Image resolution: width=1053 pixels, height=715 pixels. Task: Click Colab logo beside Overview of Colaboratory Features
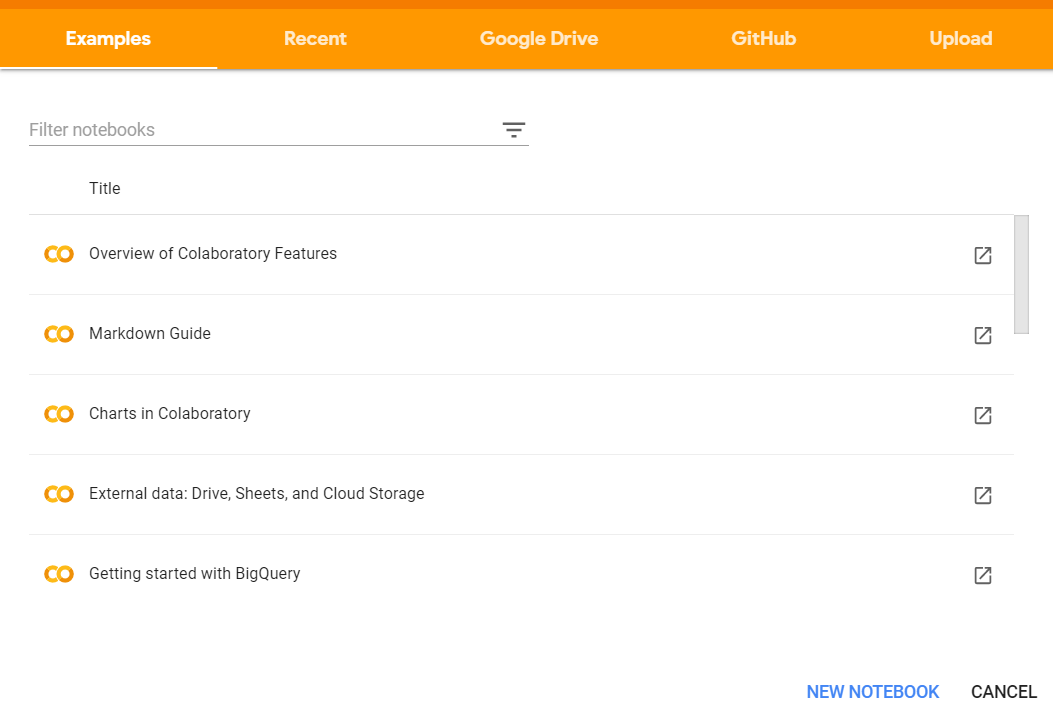59,254
